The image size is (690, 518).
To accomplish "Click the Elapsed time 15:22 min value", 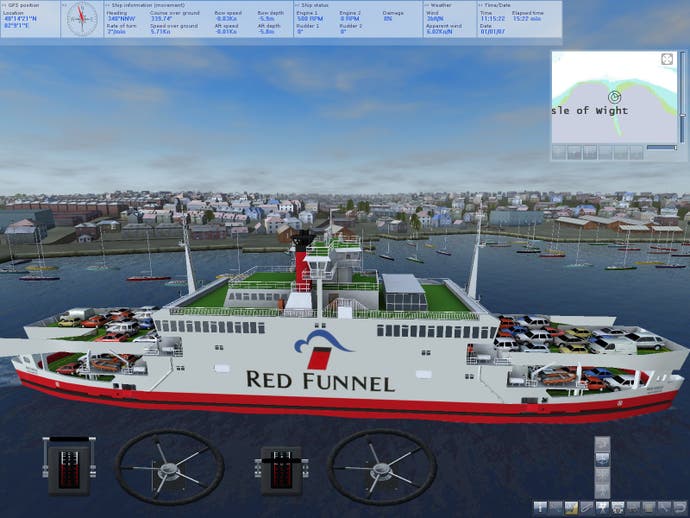I will point(527,19).
